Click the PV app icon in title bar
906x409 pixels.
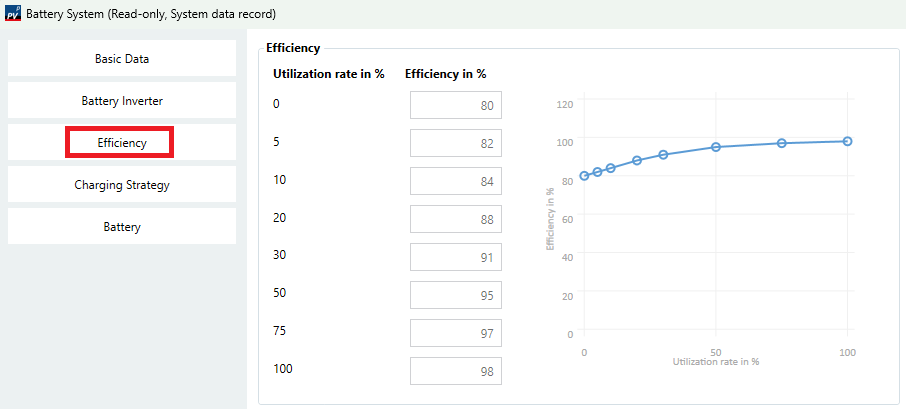pos(13,14)
